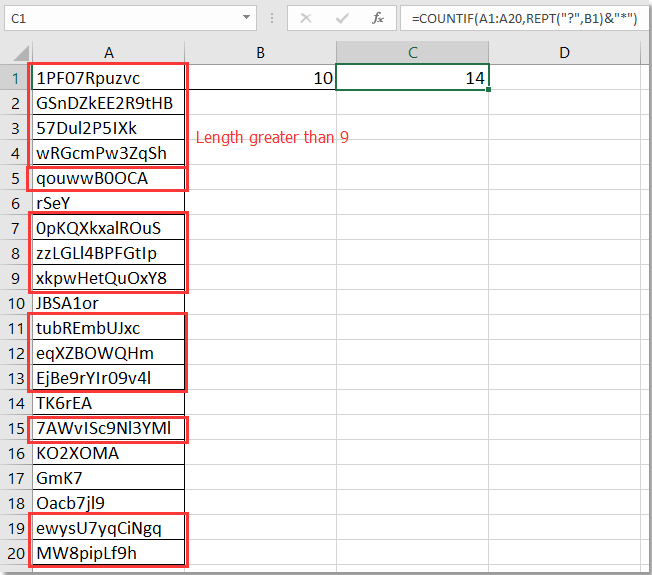Click the Select All corner triangle
Screen dimensions: 652x575
pos(15,52)
